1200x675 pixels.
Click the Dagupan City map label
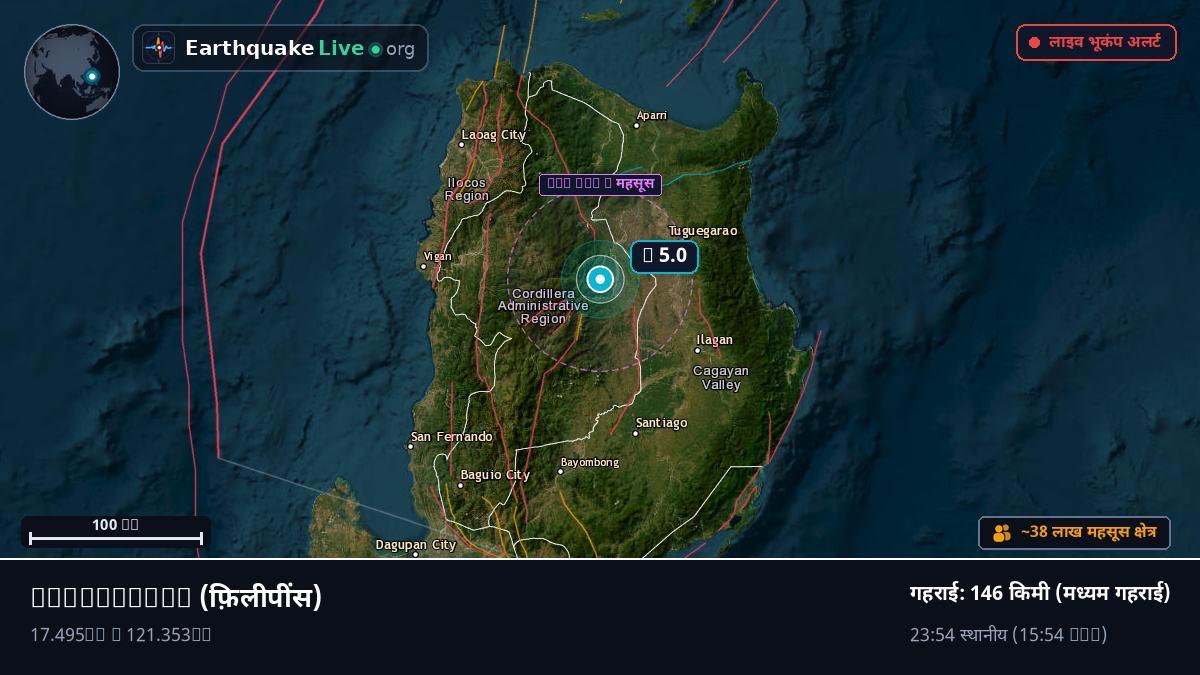coord(415,545)
